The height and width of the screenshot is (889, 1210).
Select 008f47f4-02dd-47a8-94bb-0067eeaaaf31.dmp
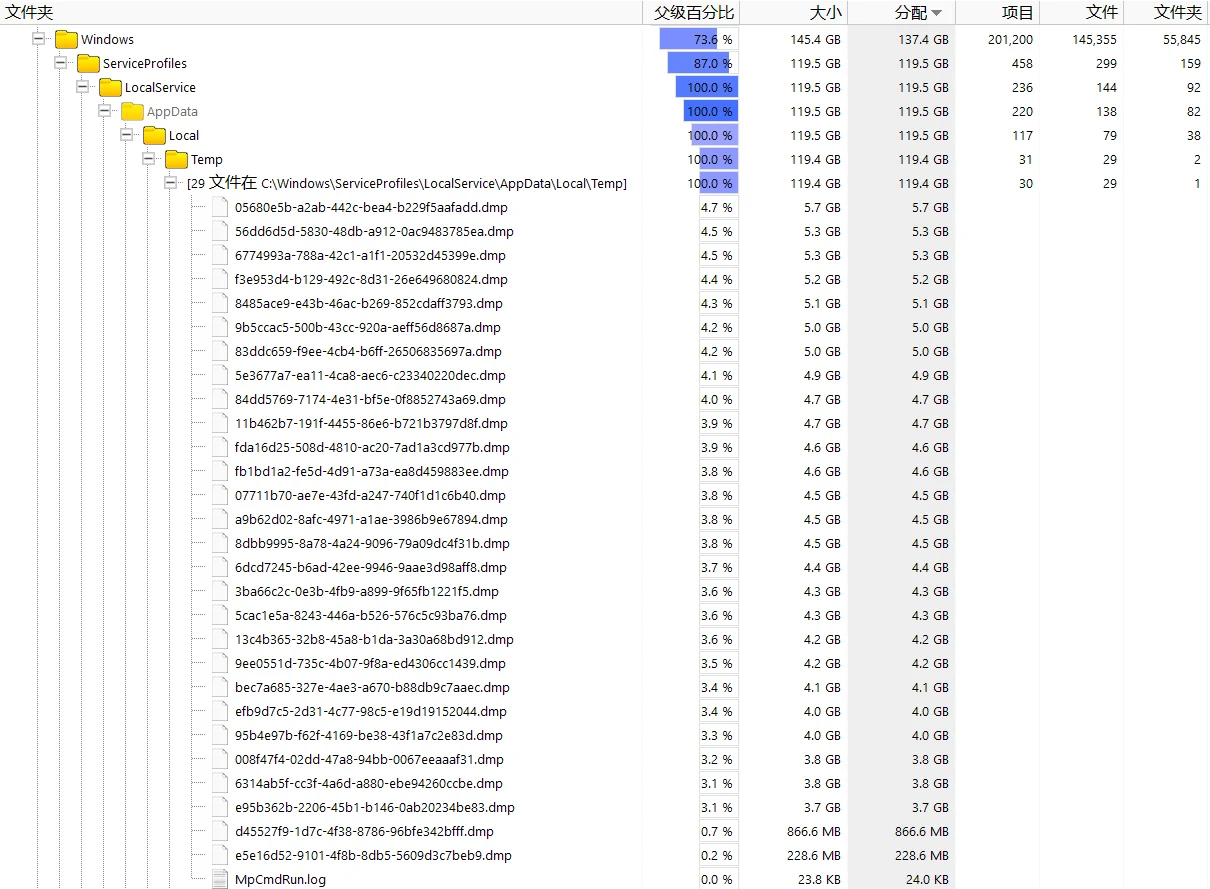tap(369, 759)
